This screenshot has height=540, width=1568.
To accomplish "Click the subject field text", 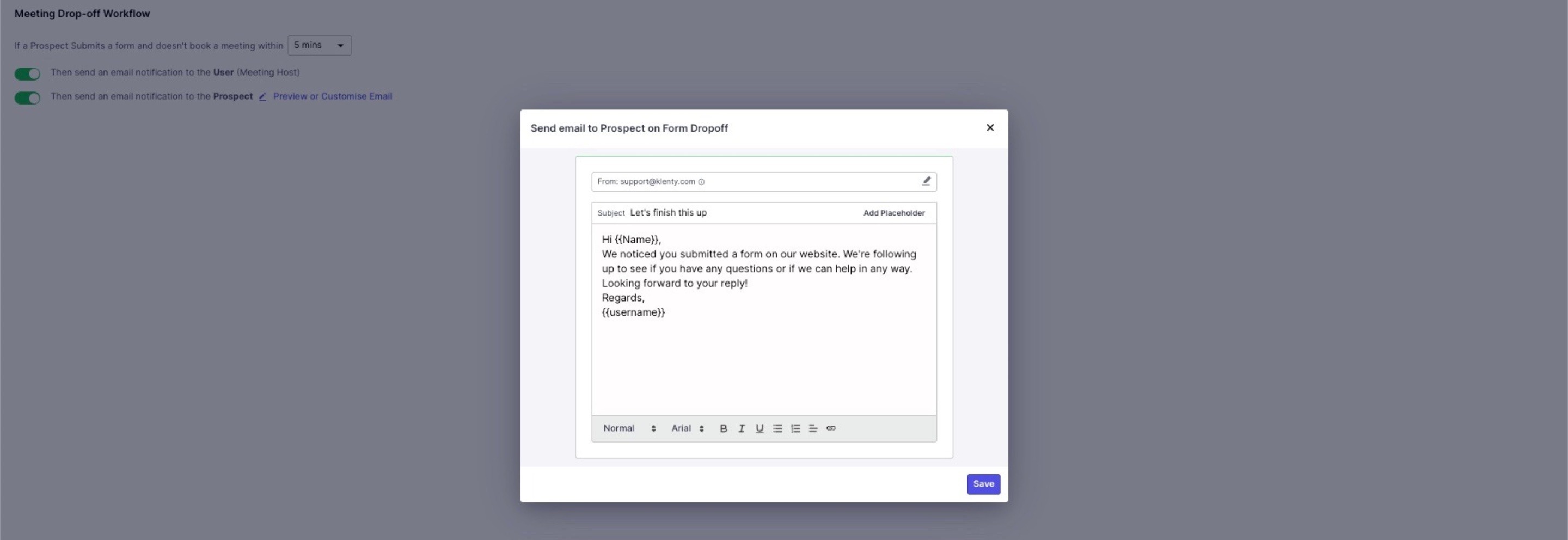I will 669,212.
